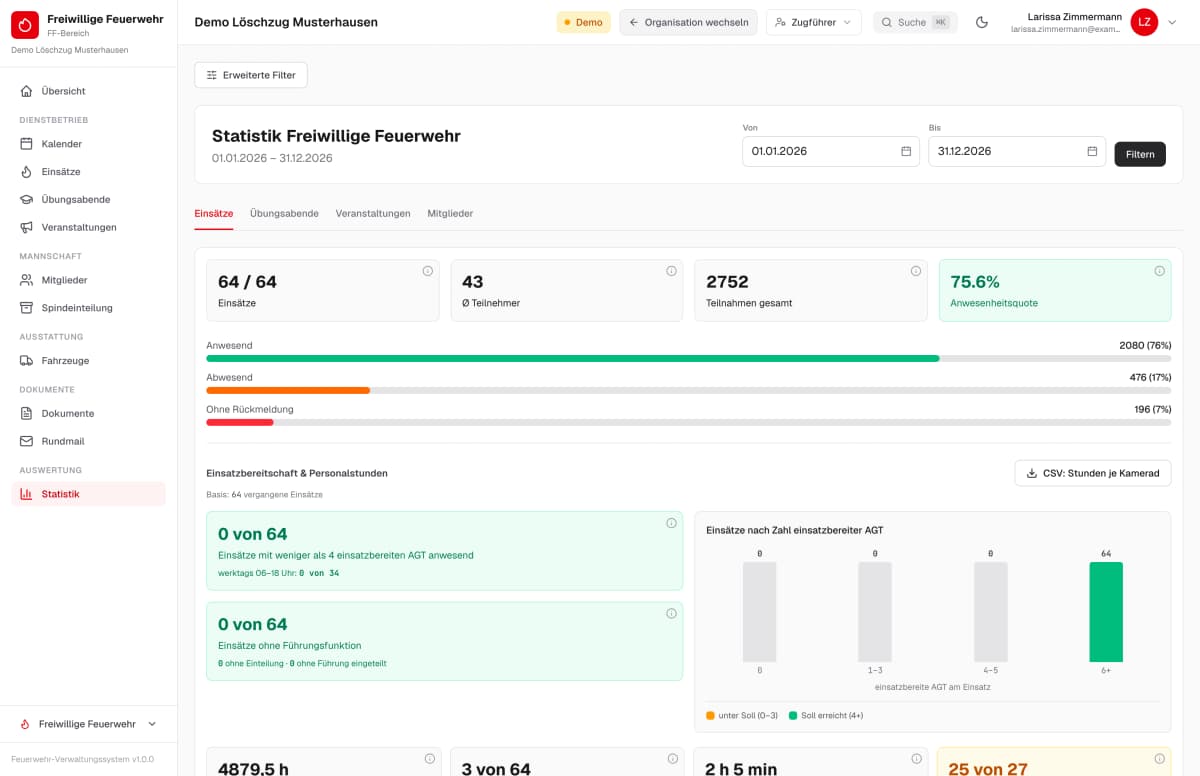Click the Filtern button
Screen dimensions: 1200x776
pos(1140,154)
